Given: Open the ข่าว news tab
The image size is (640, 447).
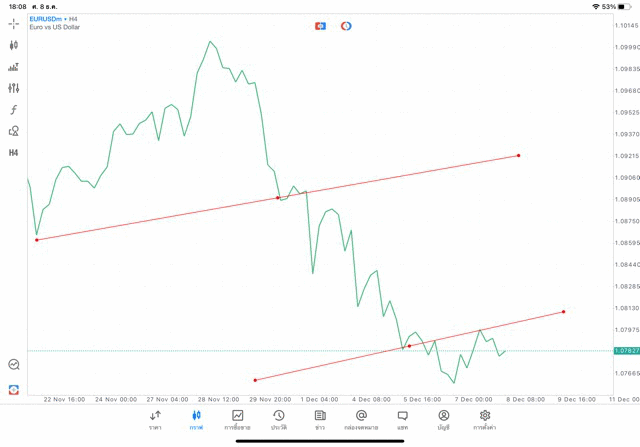Looking at the screenshot, I should click(x=320, y=420).
